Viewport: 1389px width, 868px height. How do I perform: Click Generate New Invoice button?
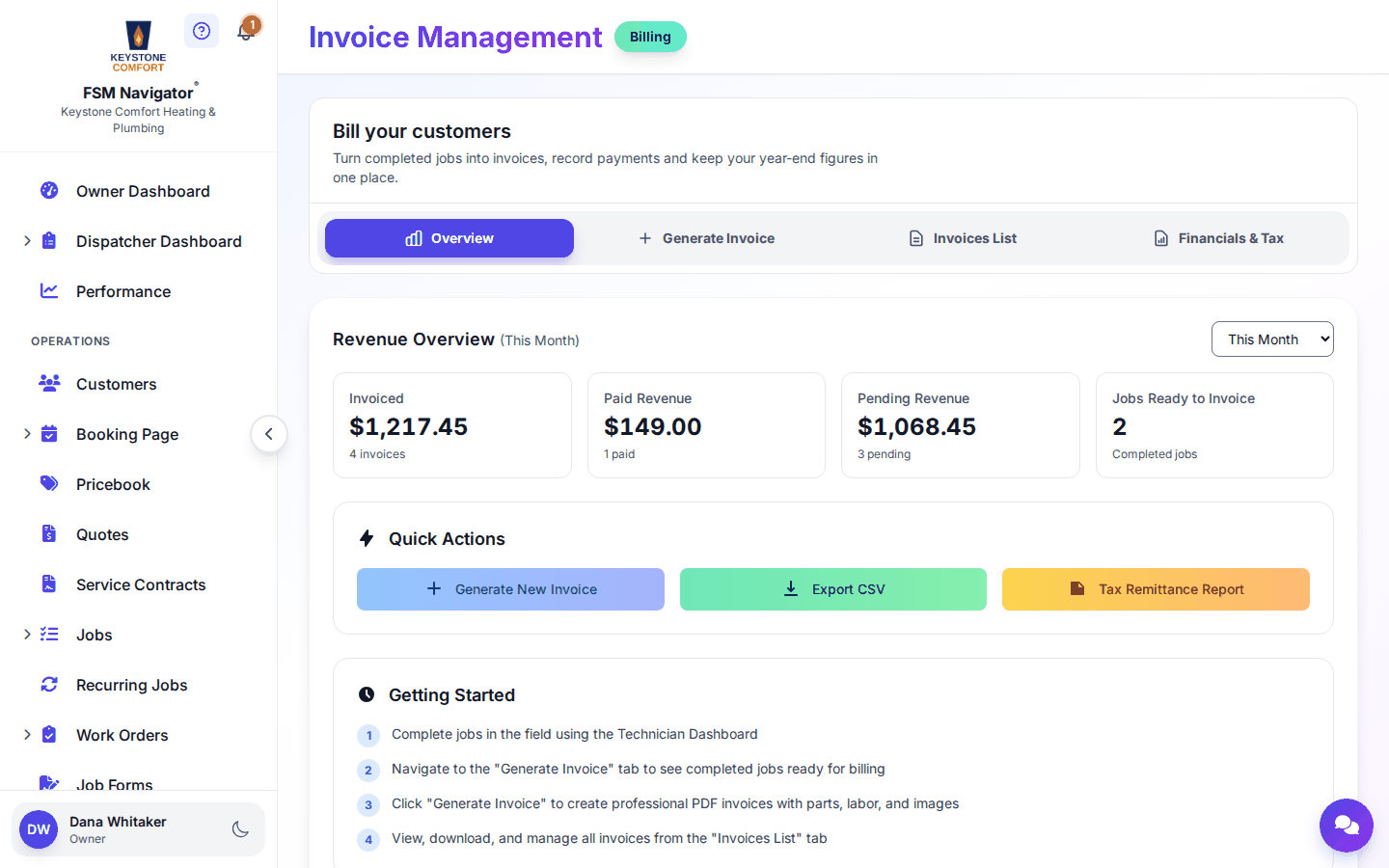pos(510,589)
